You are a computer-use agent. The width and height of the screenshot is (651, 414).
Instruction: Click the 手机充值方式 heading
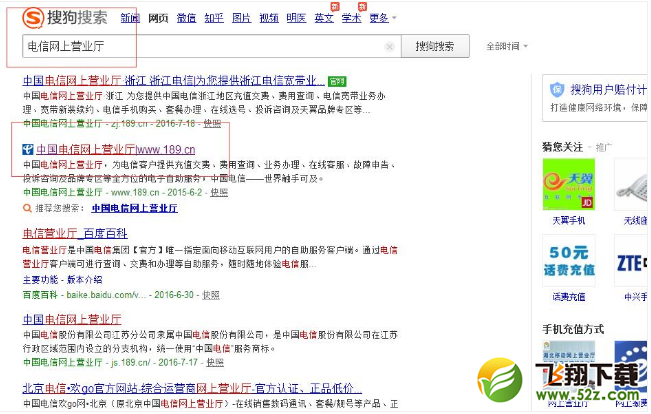573,329
